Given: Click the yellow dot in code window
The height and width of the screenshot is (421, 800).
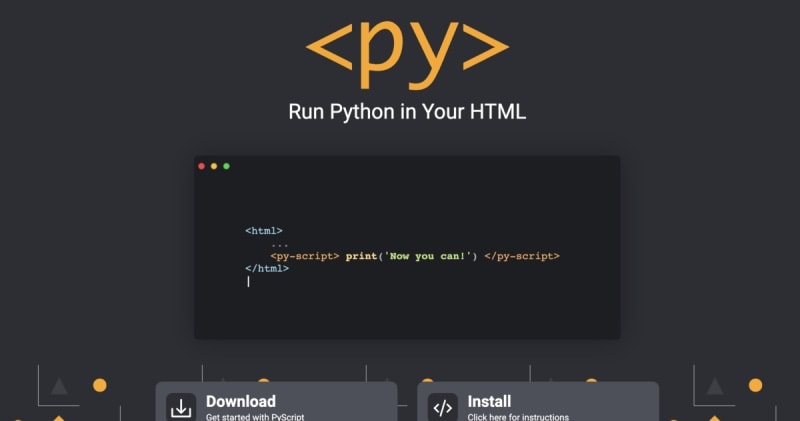Looking at the screenshot, I should tap(214, 166).
